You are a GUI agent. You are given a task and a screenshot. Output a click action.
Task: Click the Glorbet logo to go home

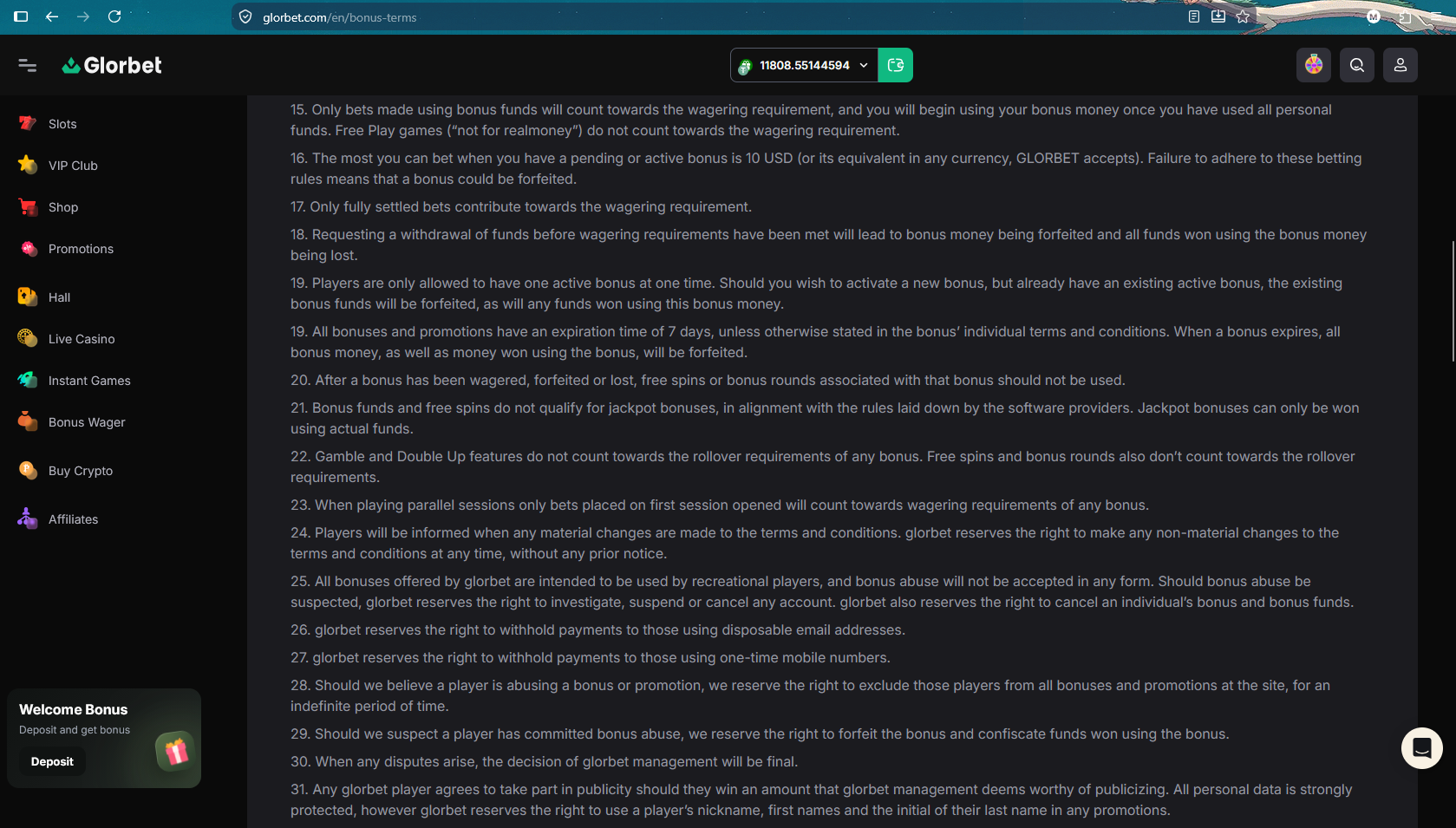click(x=112, y=65)
